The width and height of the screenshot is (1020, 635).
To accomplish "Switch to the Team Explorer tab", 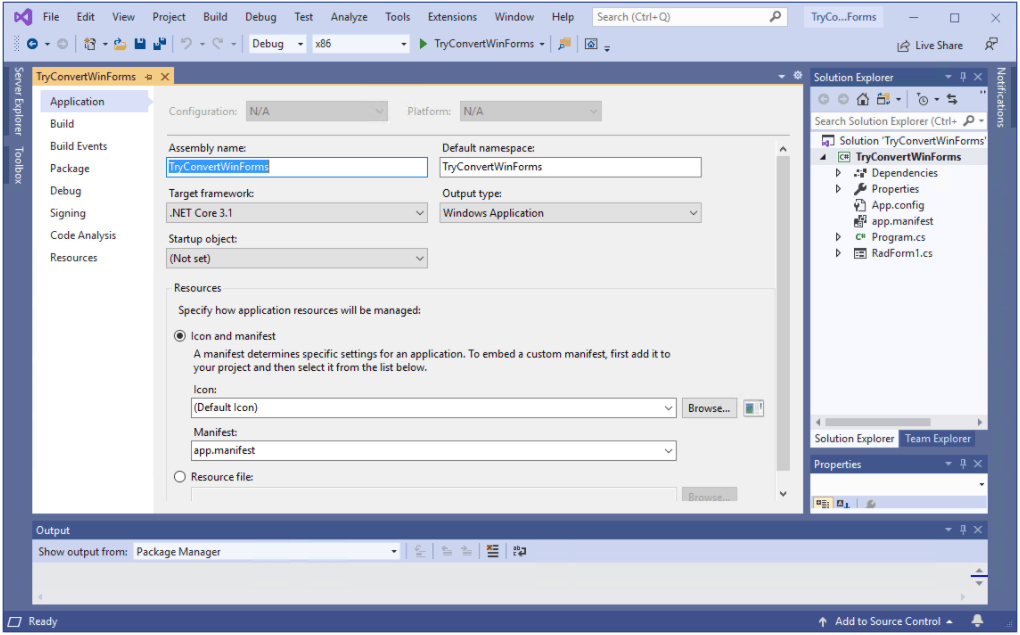I will 937,438.
